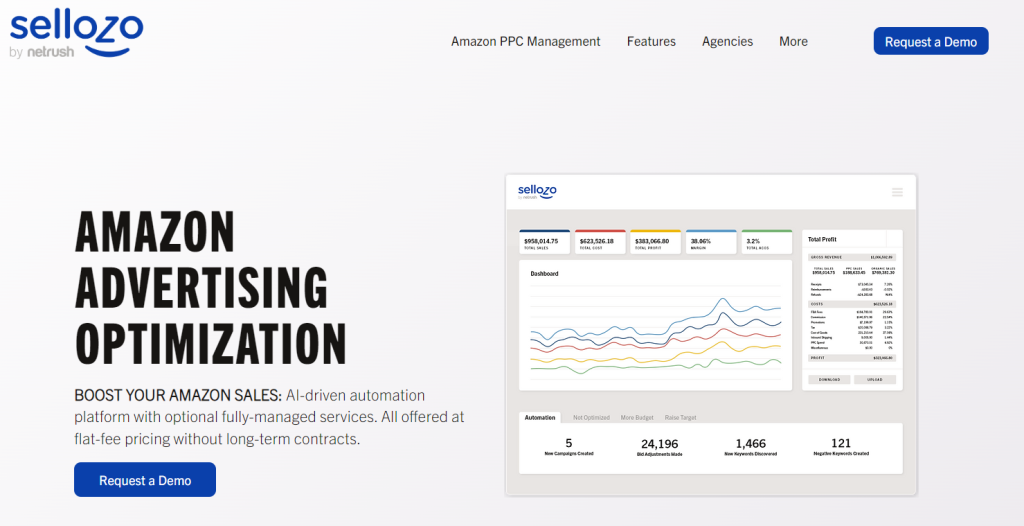Click the Costs row in Total Profit panel
This screenshot has height=526, width=1024.
coord(852,304)
